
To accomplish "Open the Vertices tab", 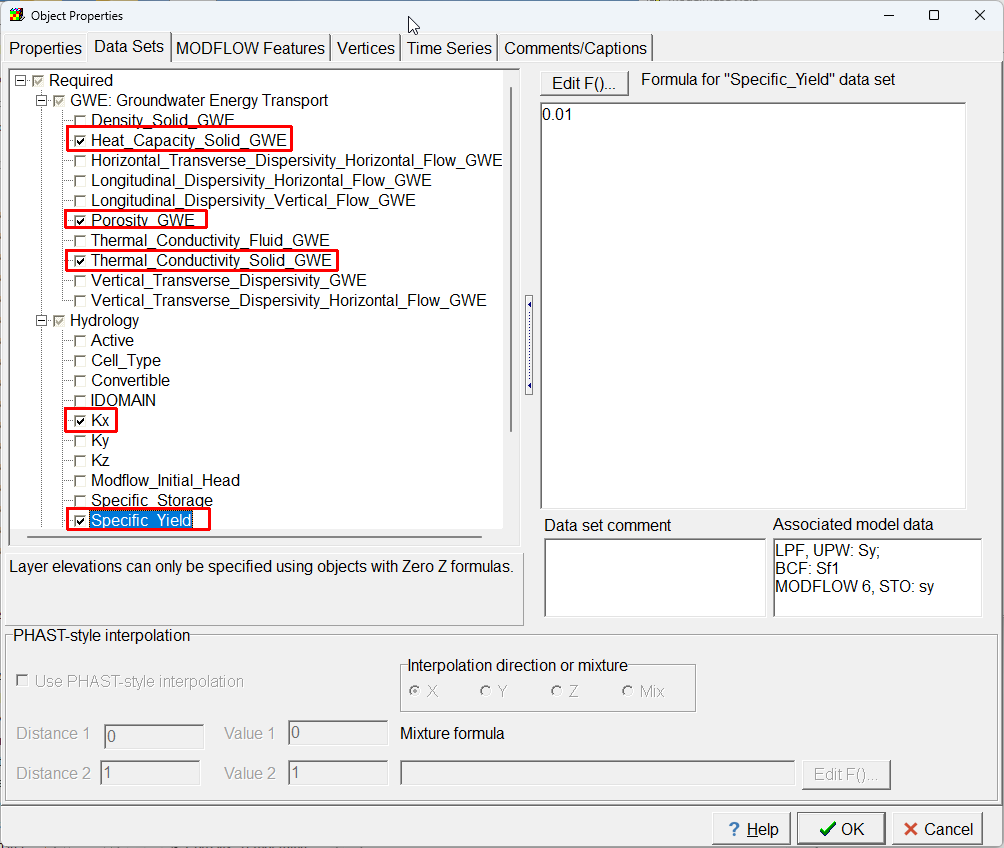I will click(x=366, y=48).
